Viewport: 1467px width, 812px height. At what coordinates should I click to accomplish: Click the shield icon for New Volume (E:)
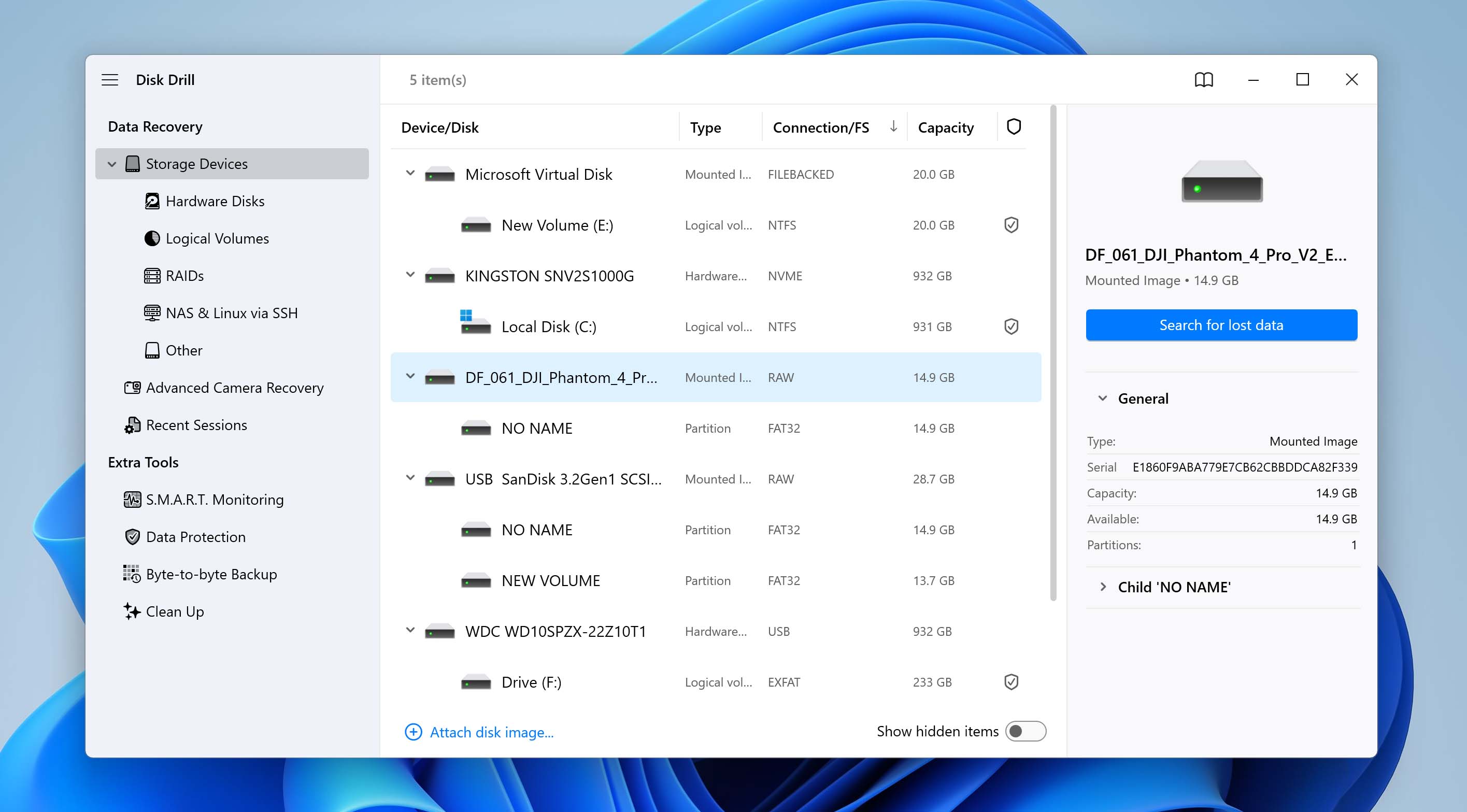pos(1012,225)
